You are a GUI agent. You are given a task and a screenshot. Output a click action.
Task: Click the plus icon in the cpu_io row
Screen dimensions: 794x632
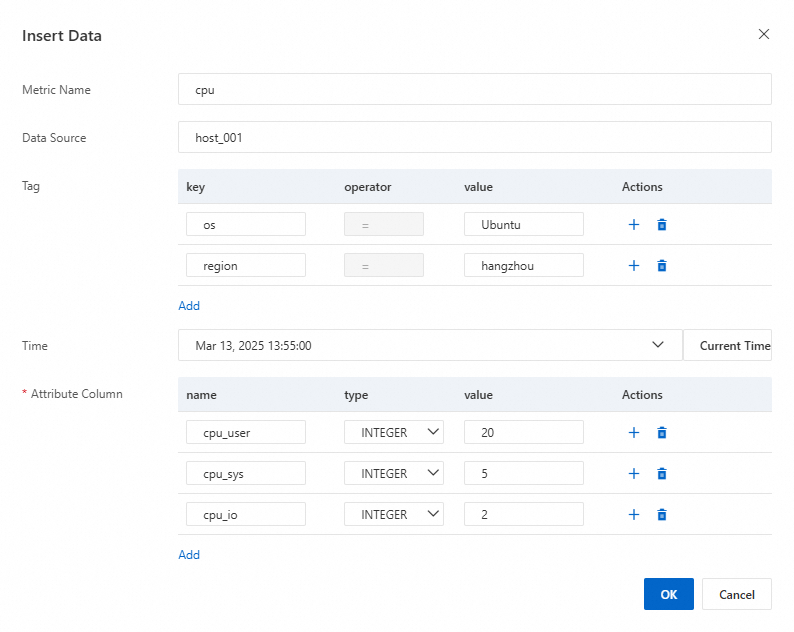click(x=633, y=515)
